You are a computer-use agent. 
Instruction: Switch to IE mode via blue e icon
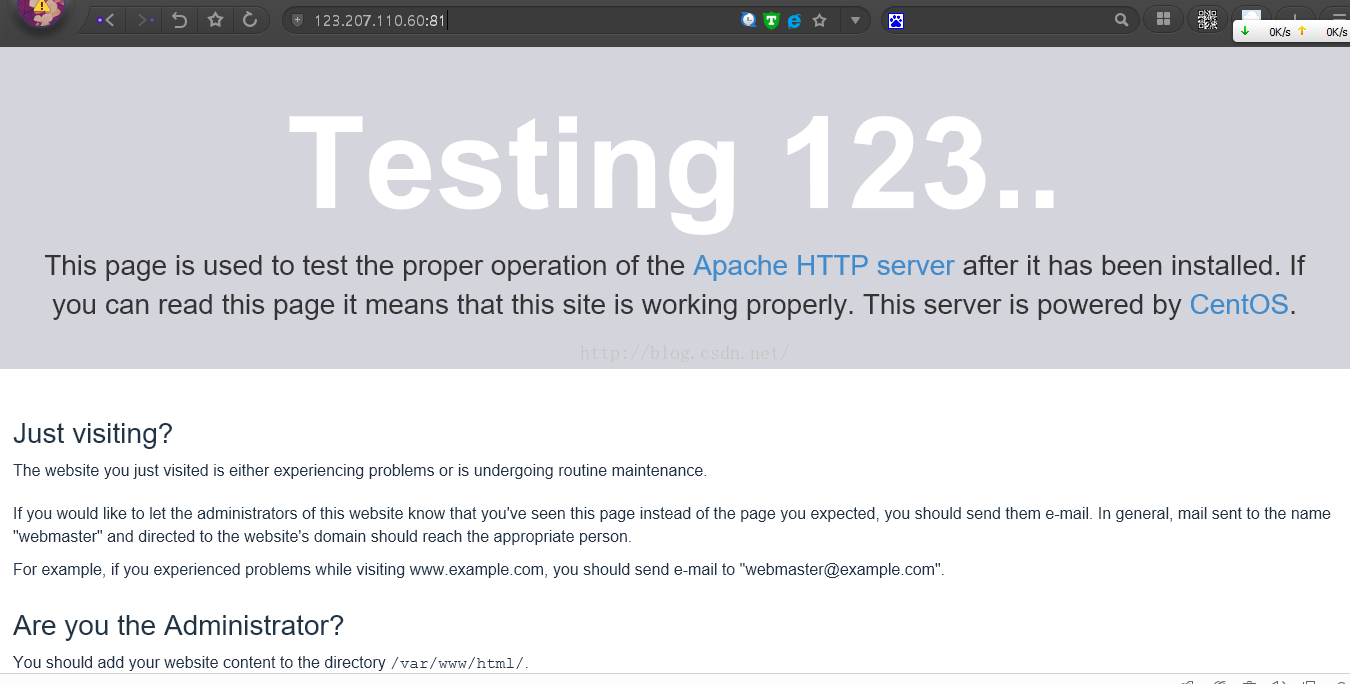click(795, 20)
